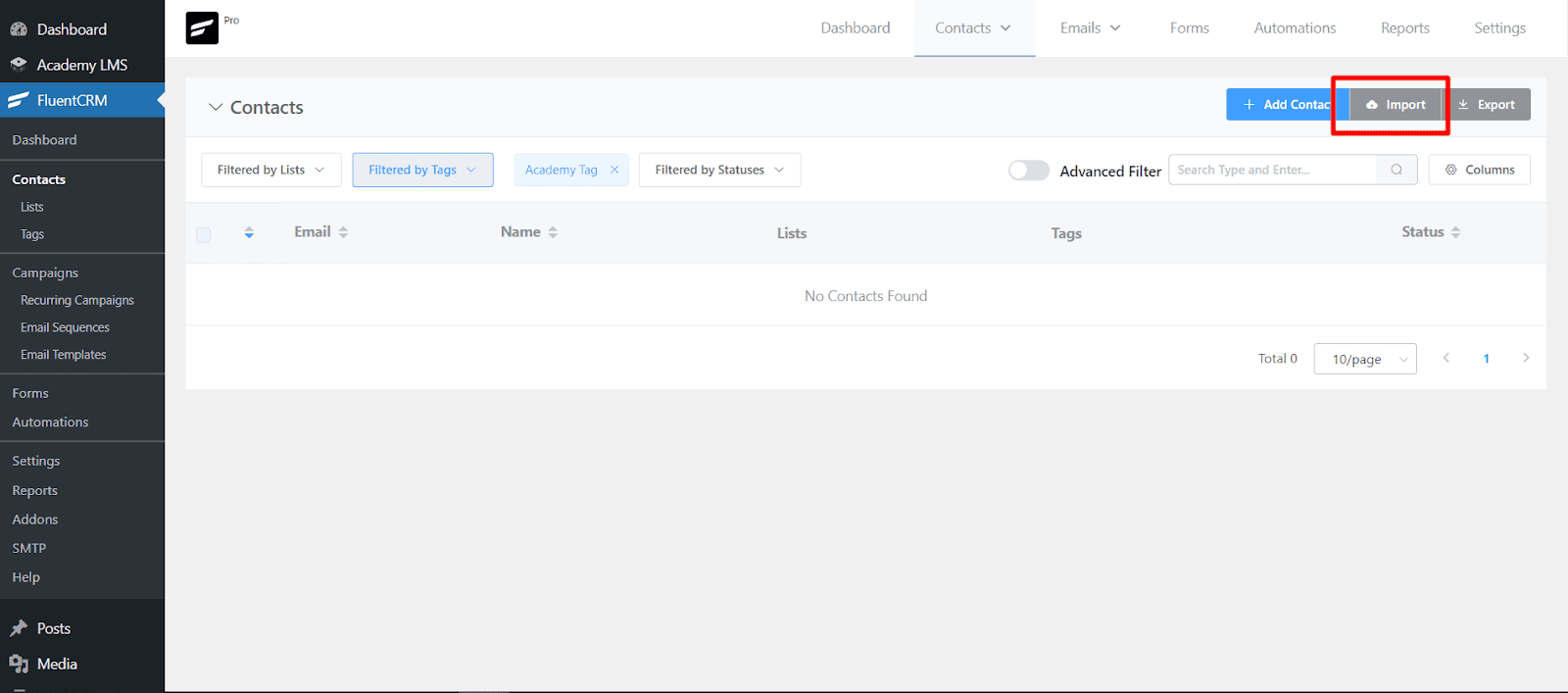The image size is (1568, 693).
Task: Open the Filtered by Statuses dropdown
Action: click(719, 170)
